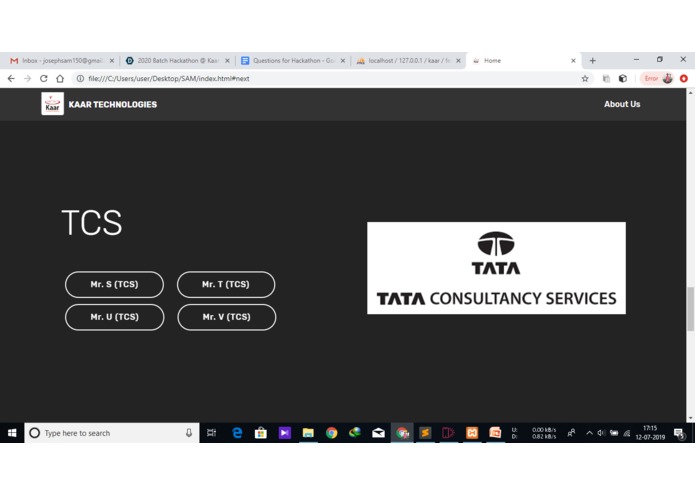695x494 pixels.
Task: Open the Microsoft Store taskbar icon
Action: [261, 433]
